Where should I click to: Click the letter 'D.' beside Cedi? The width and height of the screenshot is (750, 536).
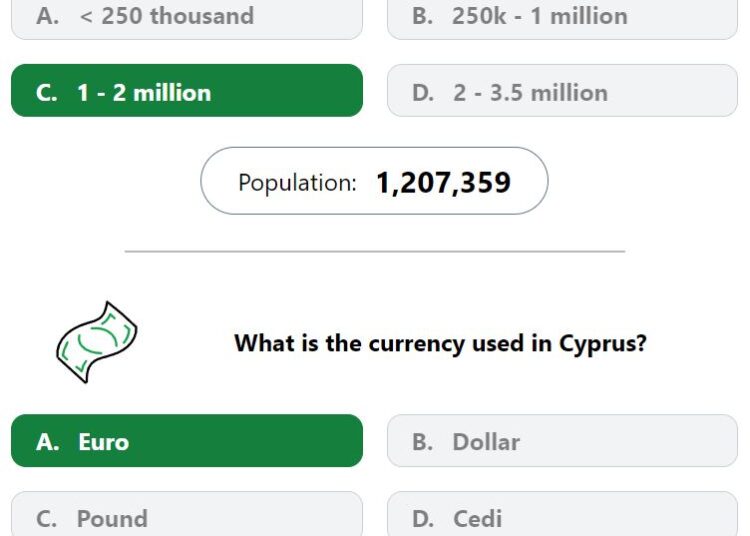pos(423,519)
